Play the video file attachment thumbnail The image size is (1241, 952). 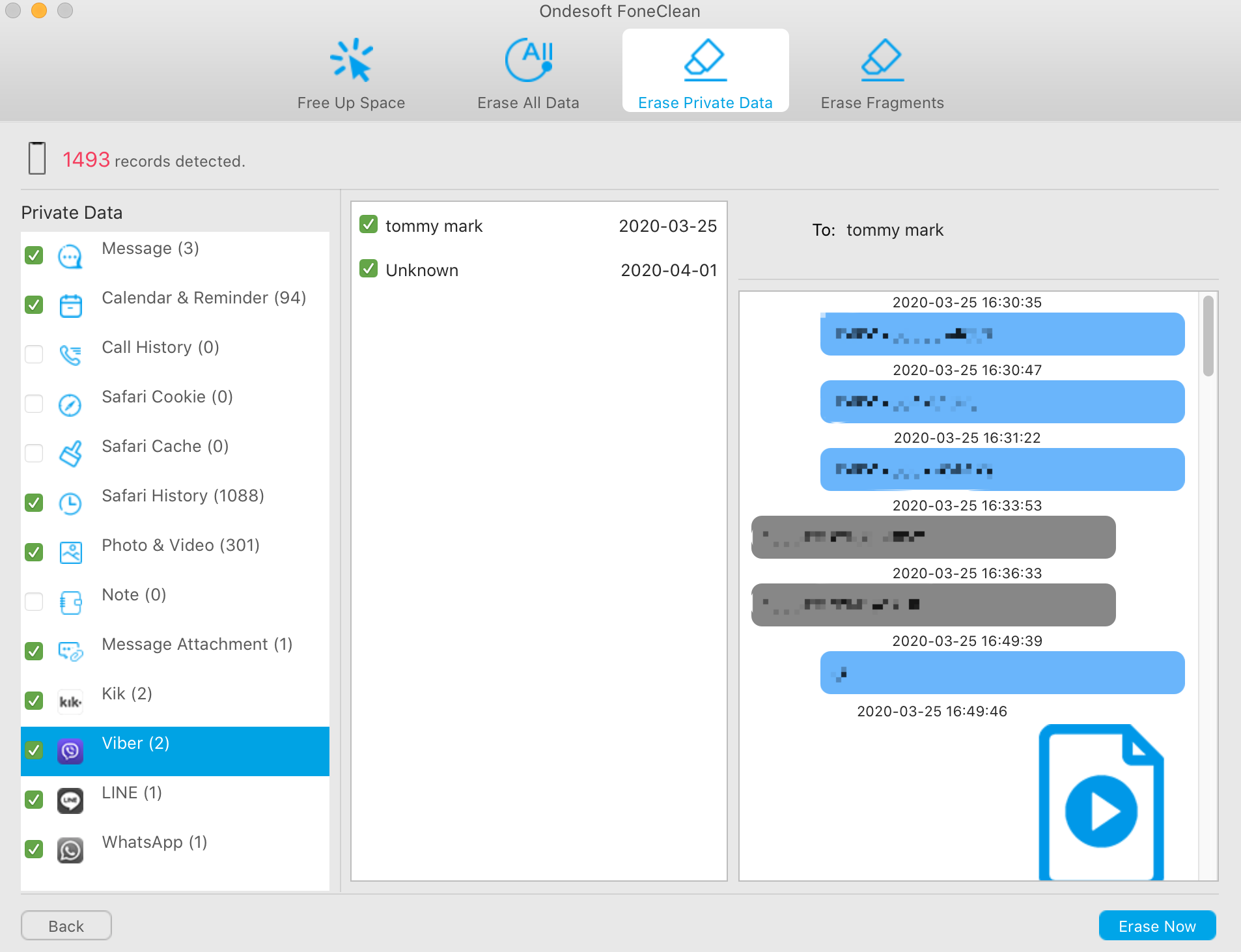[x=1101, y=802]
